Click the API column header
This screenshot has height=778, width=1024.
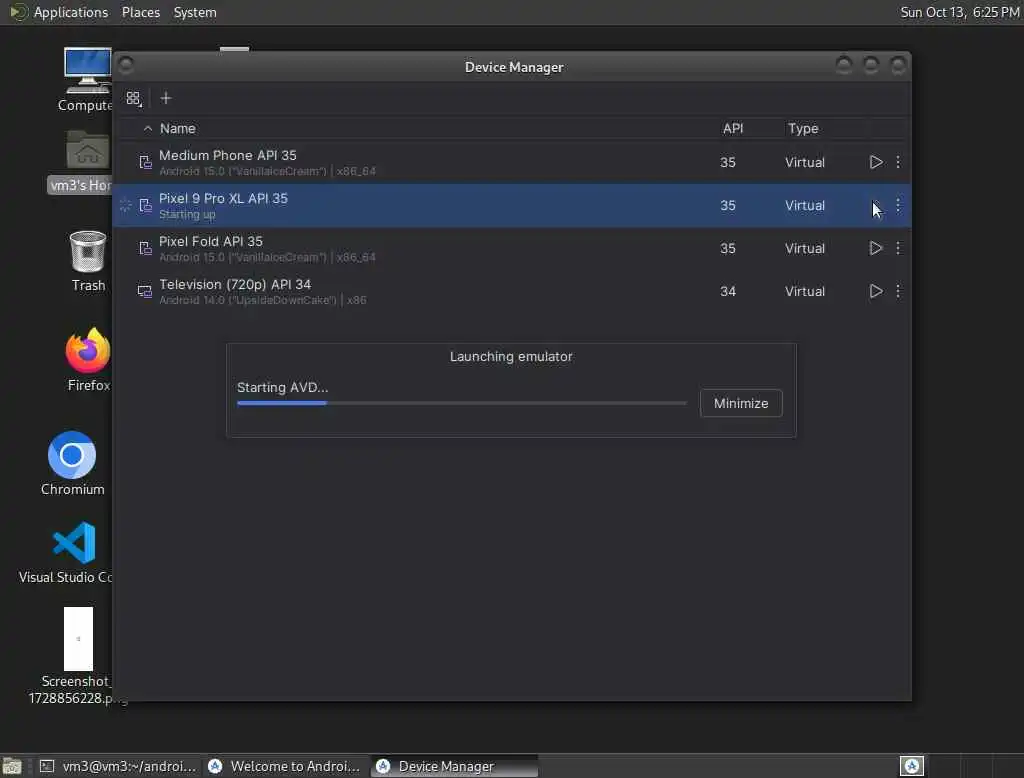[733, 129]
